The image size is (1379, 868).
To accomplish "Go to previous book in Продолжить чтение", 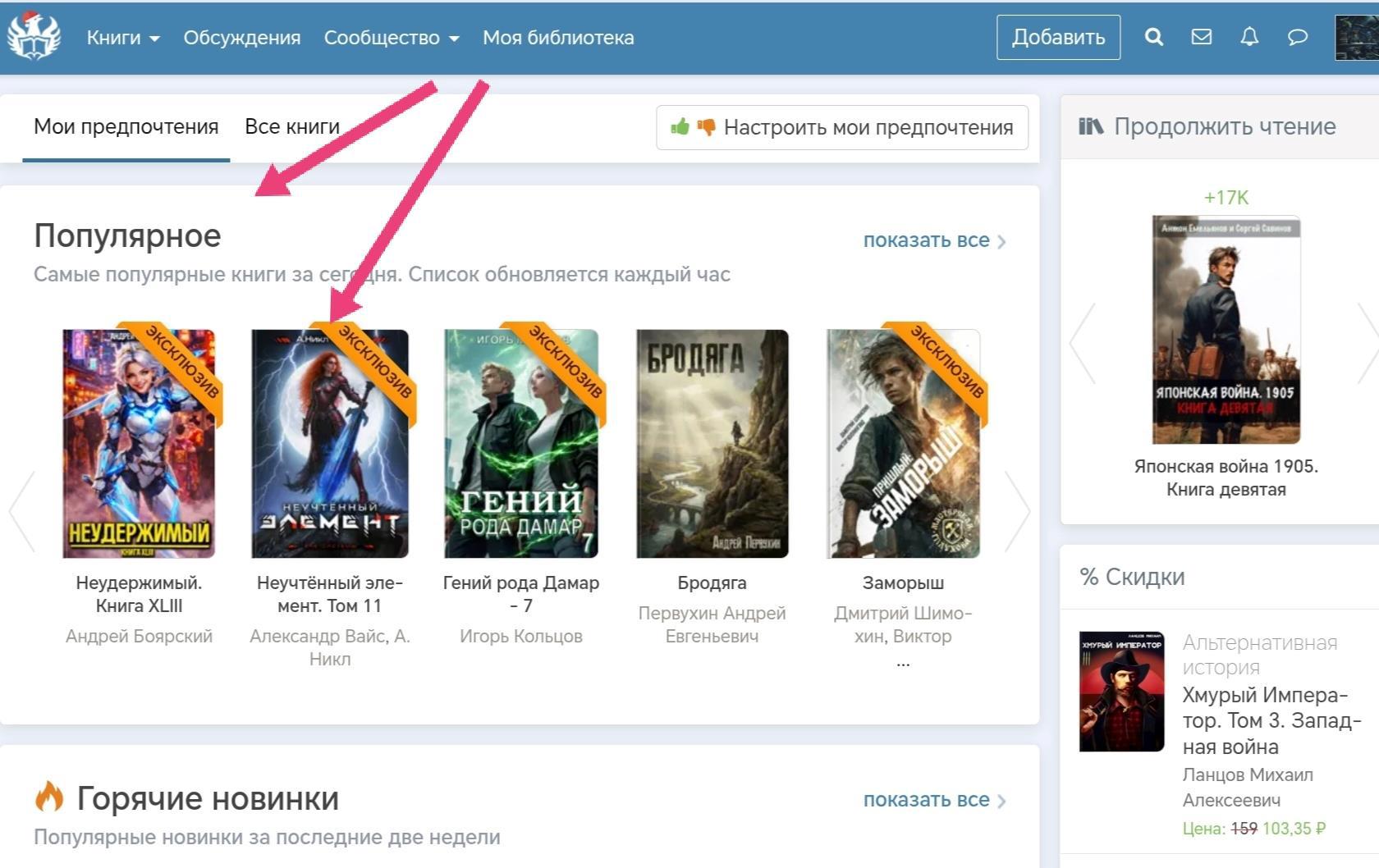I will pos(1083,343).
